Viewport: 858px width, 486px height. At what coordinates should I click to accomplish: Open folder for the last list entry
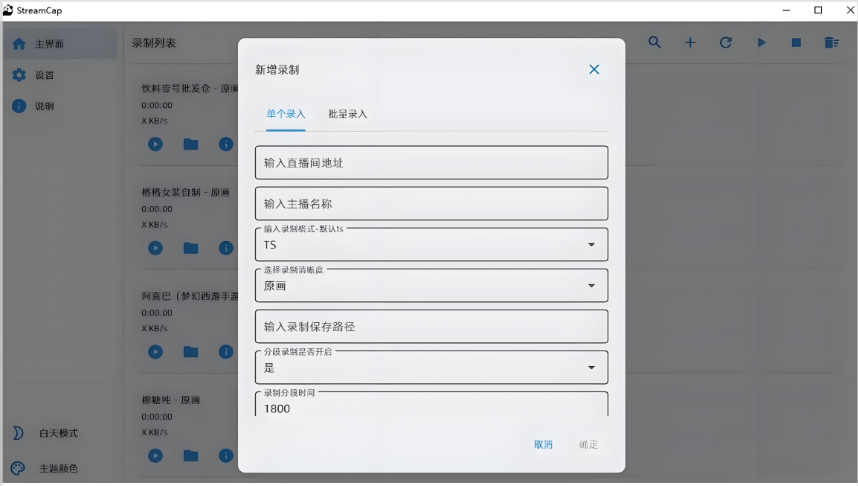click(190, 455)
